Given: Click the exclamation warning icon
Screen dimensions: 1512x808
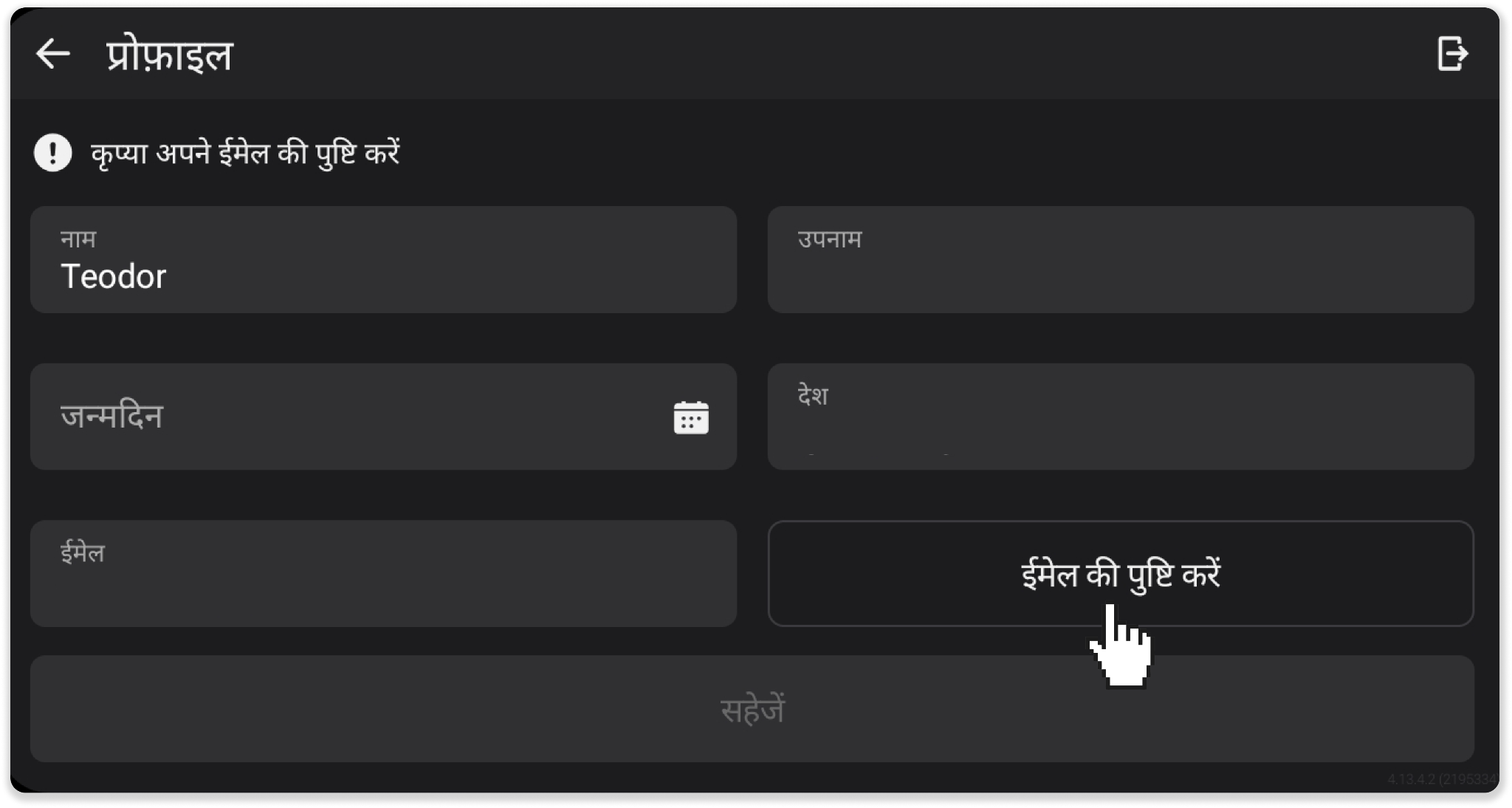Looking at the screenshot, I should click(x=52, y=153).
